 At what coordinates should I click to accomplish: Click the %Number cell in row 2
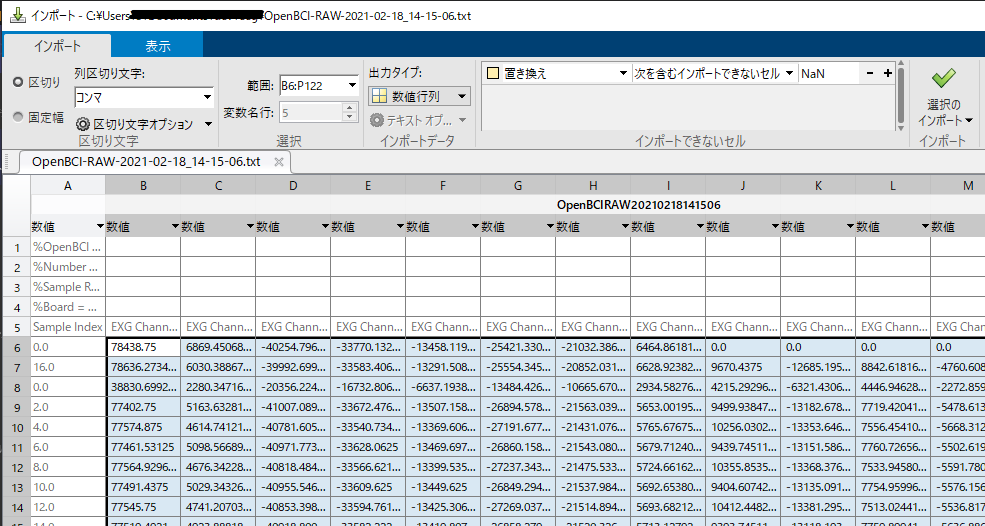(x=68, y=267)
